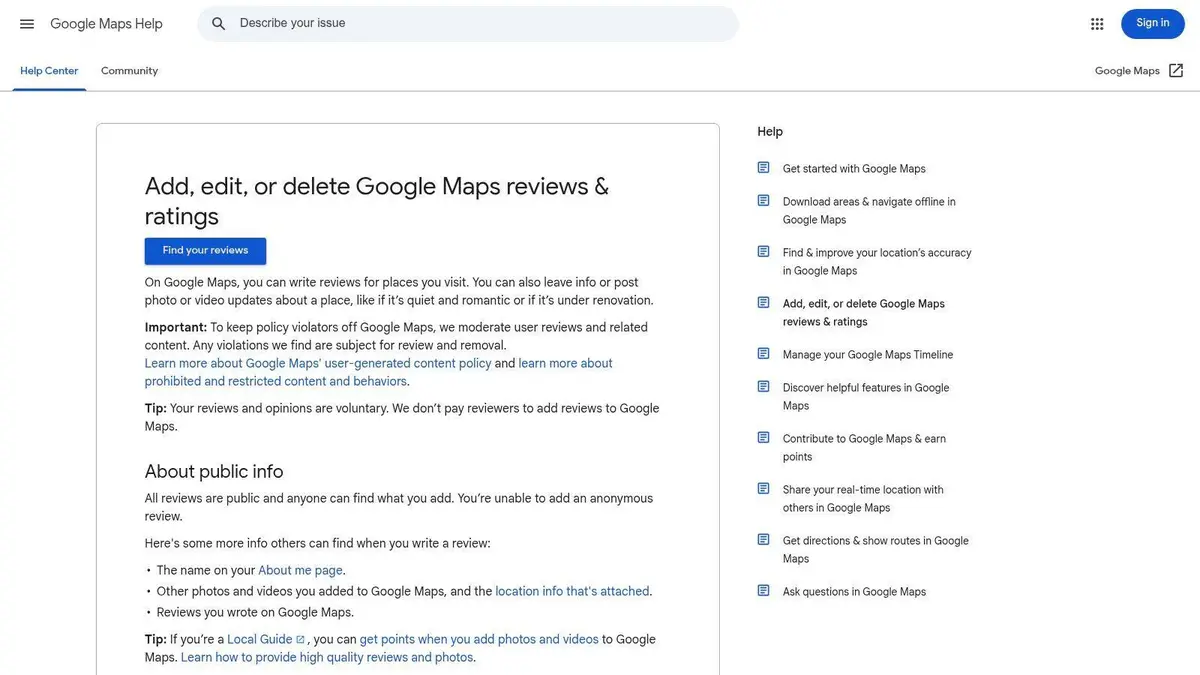Open Manage your Google Maps Timeline article
The image size is (1200, 675).
coord(868,355)
